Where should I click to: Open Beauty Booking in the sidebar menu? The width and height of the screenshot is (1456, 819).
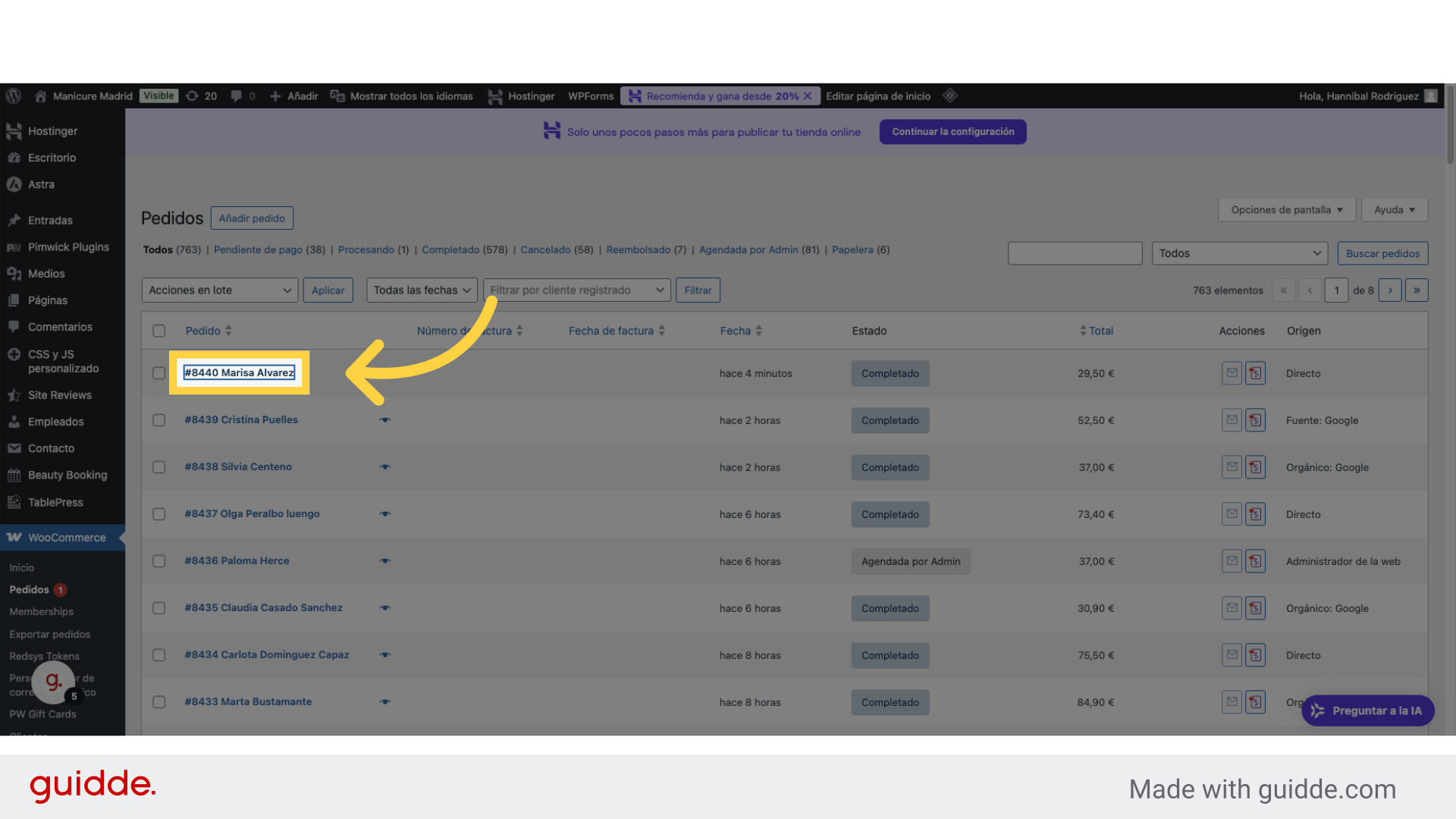point(67,475)
